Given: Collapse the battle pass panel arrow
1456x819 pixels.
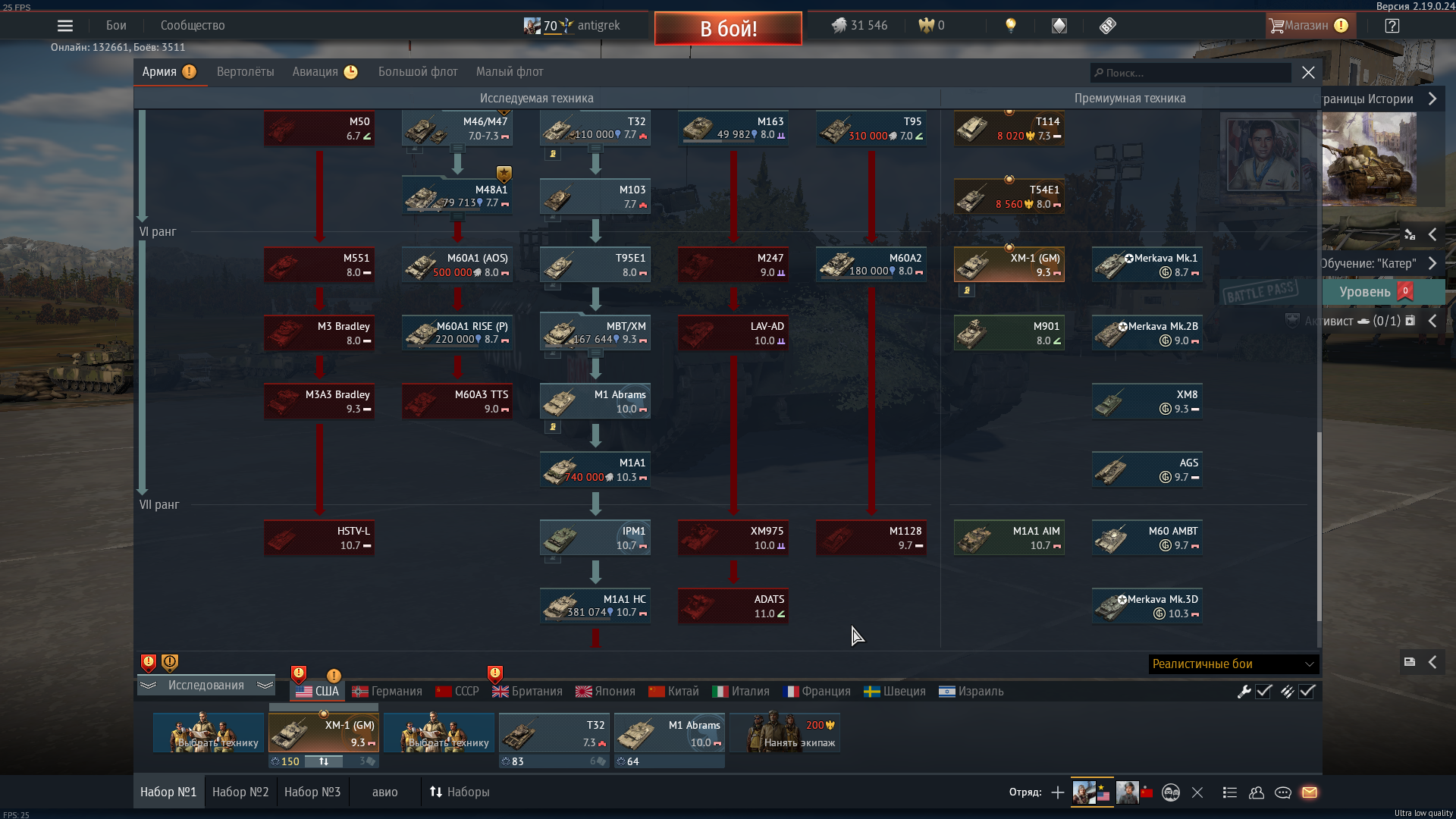Looking at the screenshot, I should (1432, 234).
